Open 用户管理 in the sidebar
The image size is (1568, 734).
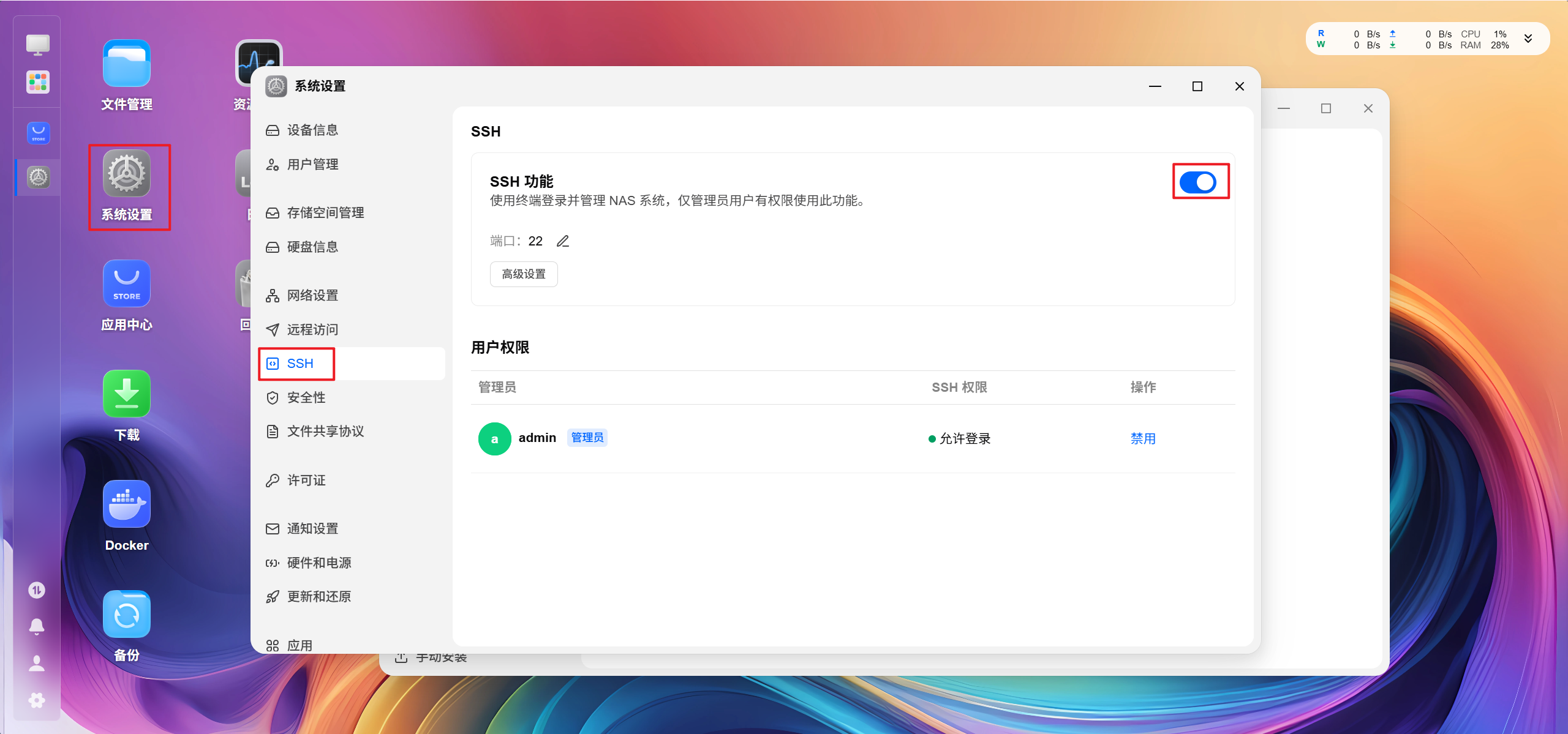point(352,164)
